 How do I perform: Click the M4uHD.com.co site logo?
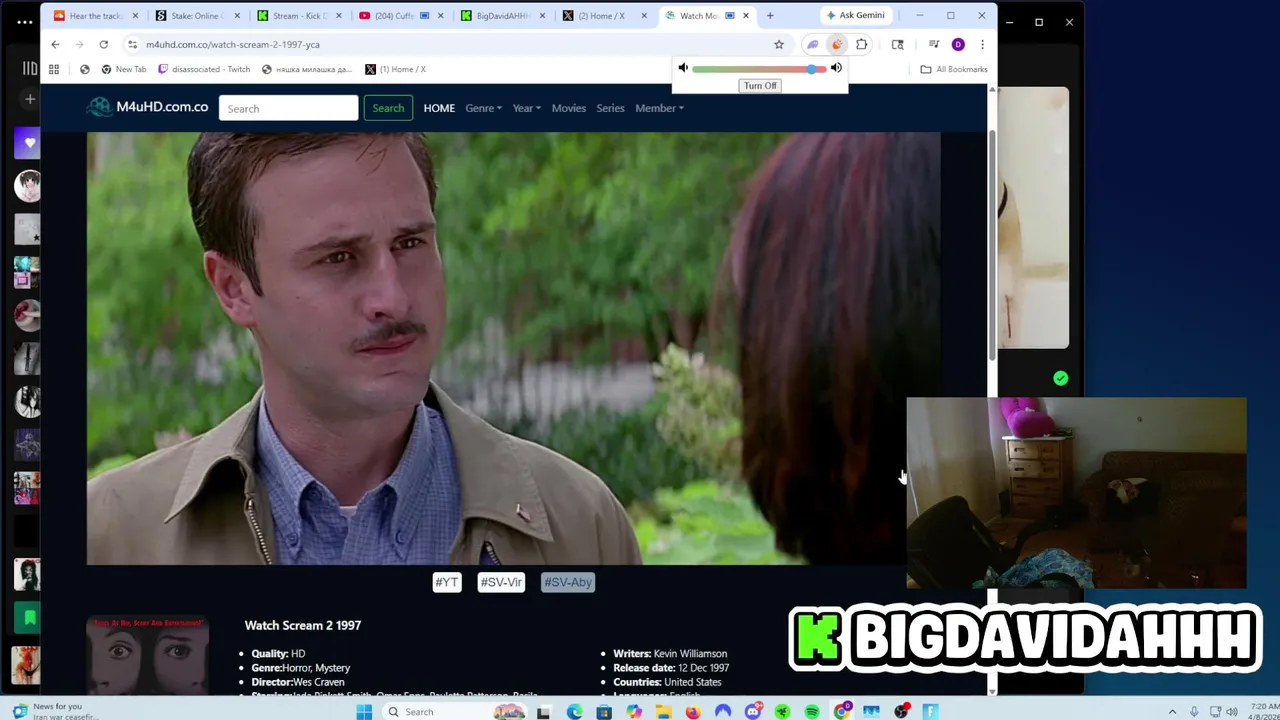tap(148, 107)
